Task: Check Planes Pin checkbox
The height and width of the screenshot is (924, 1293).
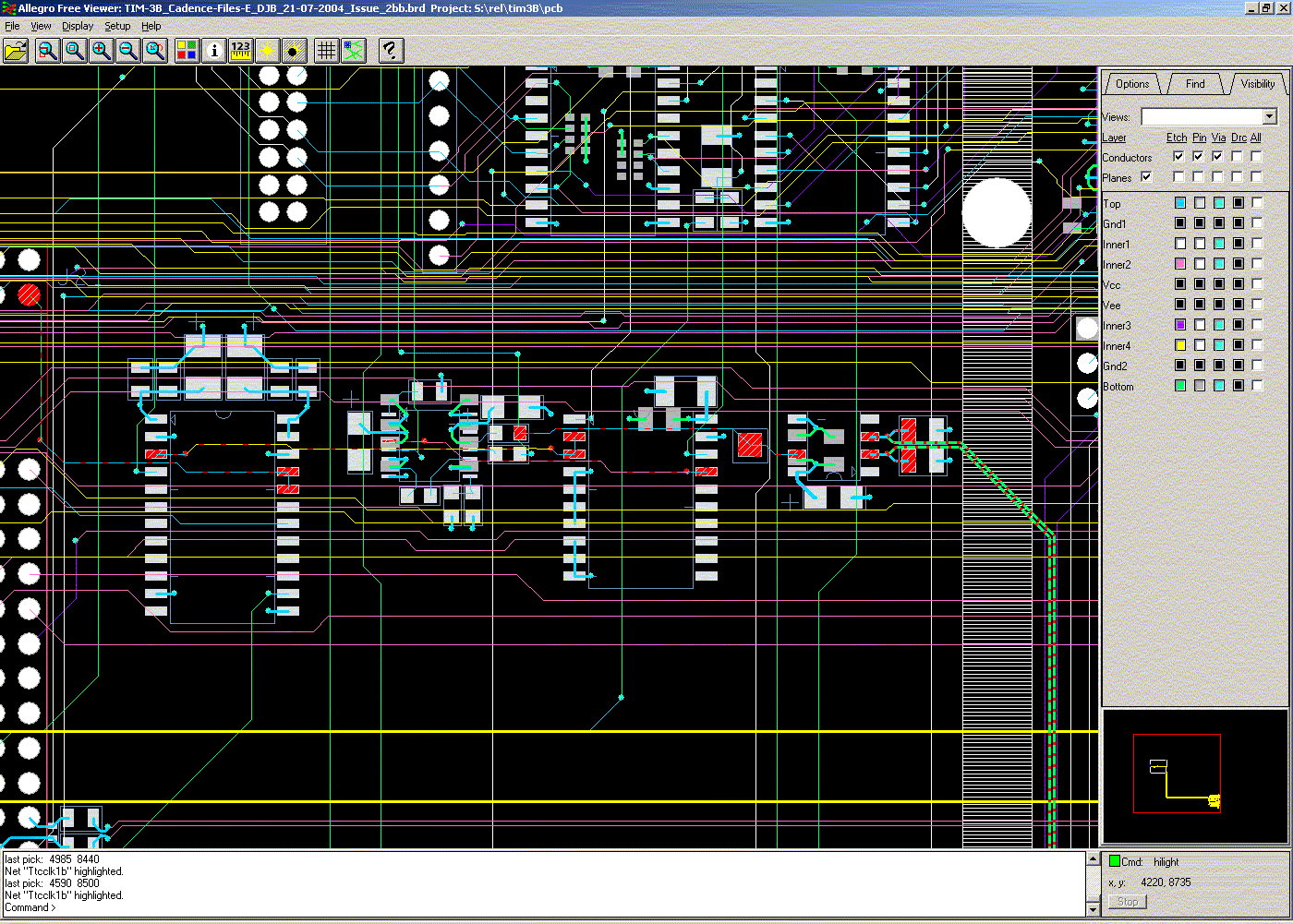Action: pos(1198,177)
